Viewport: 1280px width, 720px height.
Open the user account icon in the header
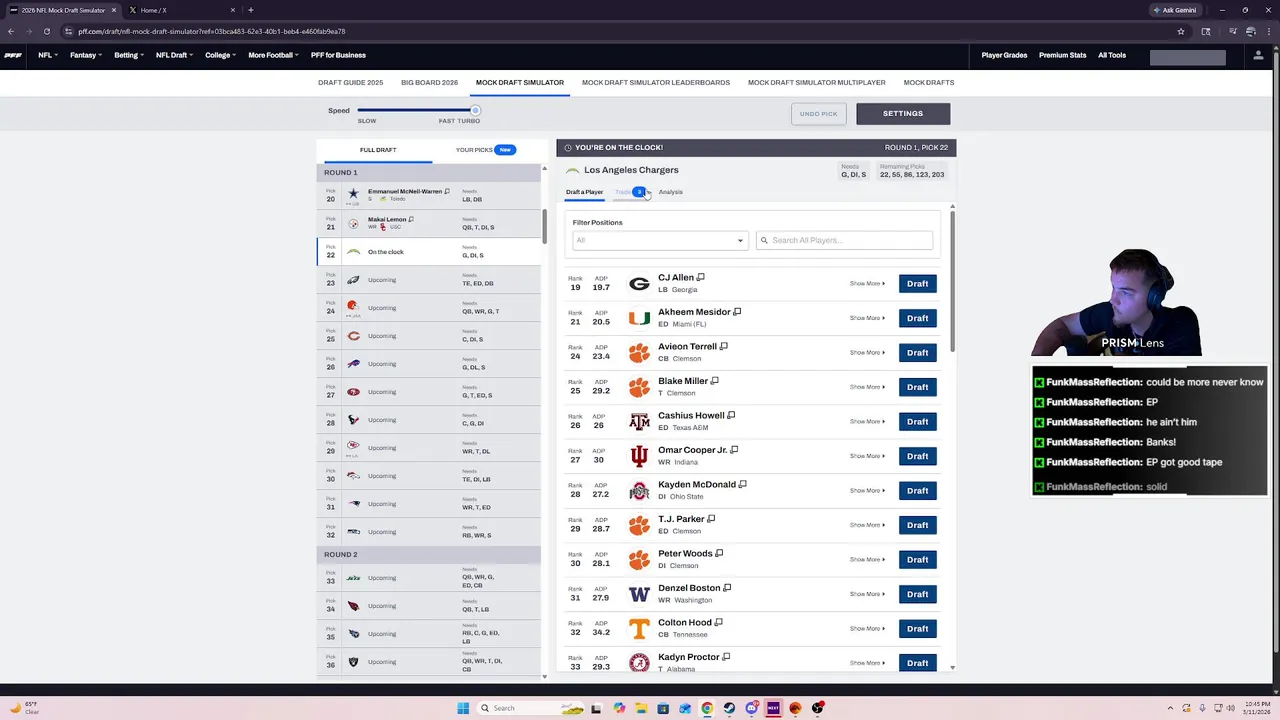(x=1258, y=55)
